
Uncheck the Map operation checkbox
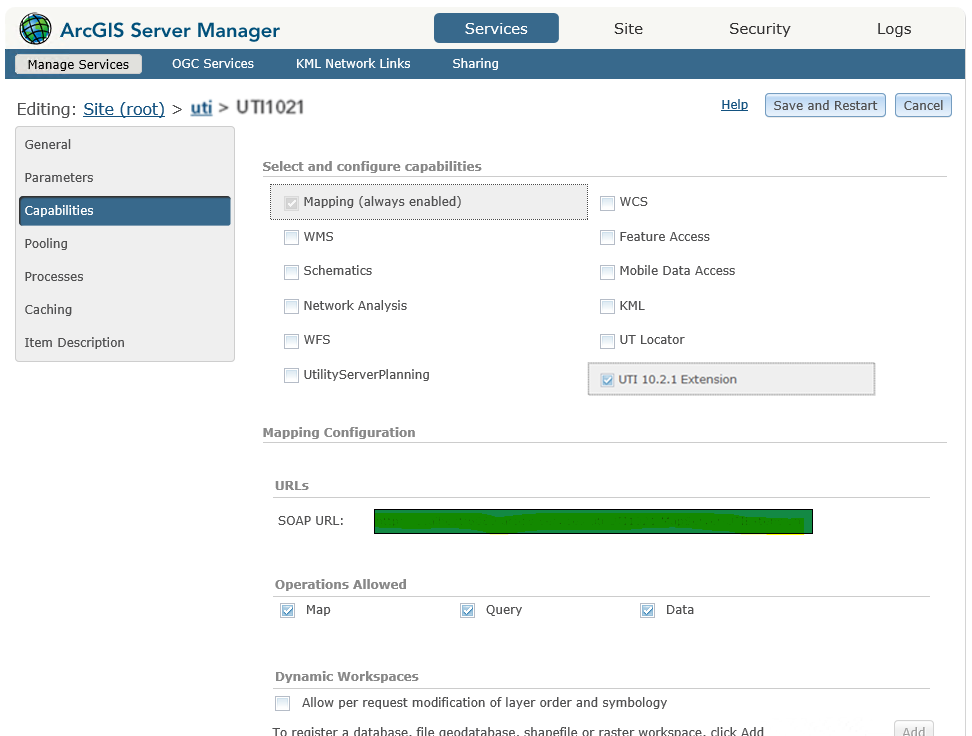(288, 611)
